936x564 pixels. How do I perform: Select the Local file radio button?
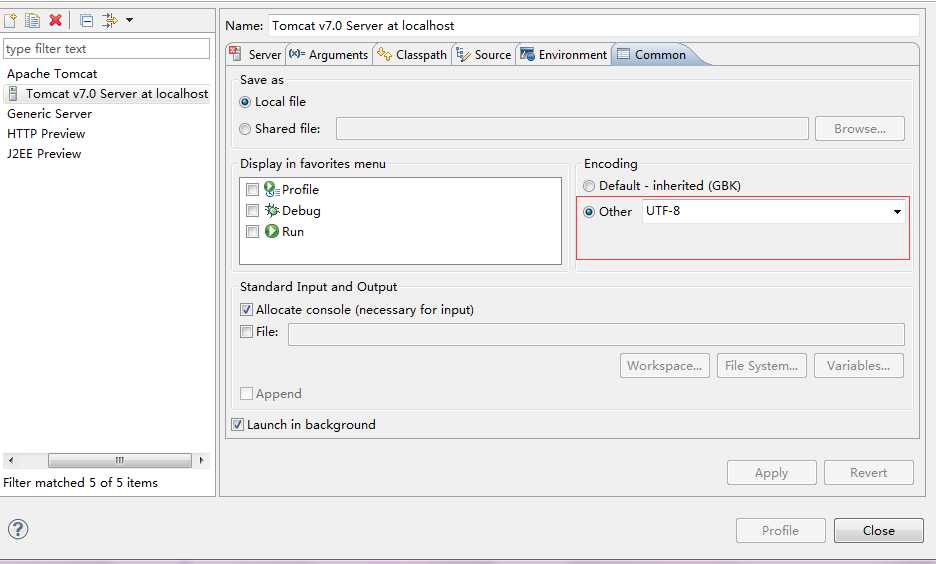tap(245, 102)
